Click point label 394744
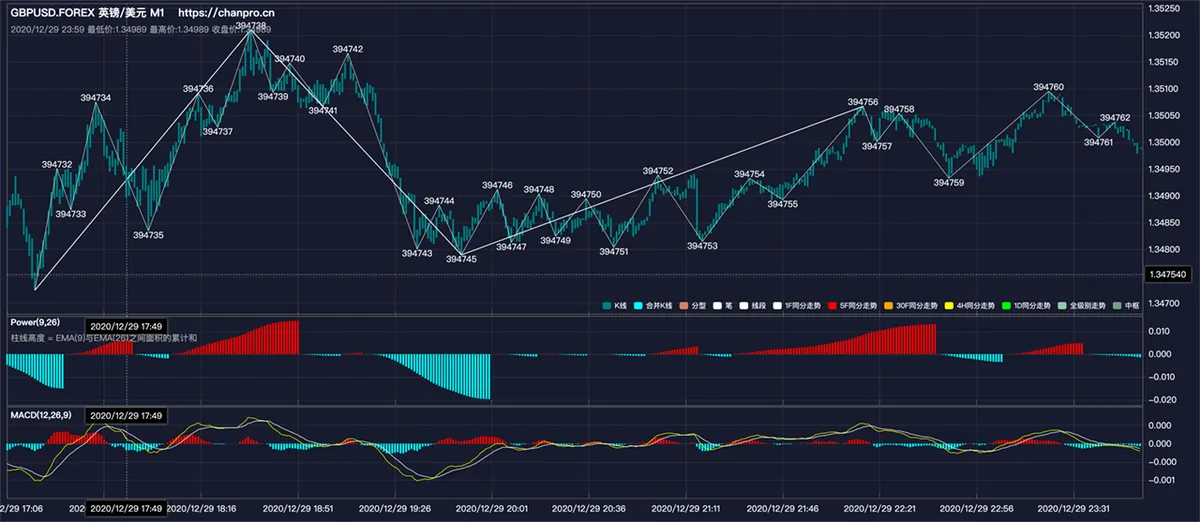Image resolution: width=1200 pixels, height=522 pixels. 439,201
